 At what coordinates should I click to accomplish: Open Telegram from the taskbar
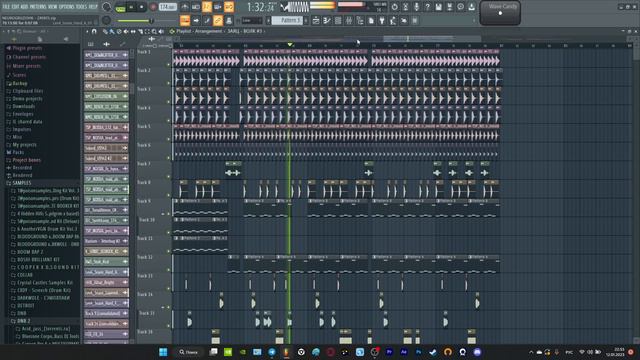(272, 352)
